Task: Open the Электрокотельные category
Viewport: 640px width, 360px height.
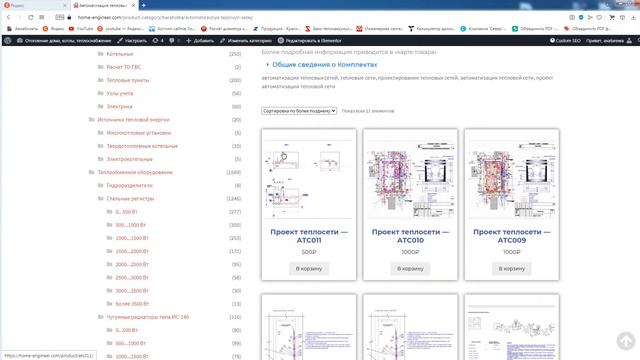Action: [129, 159]
